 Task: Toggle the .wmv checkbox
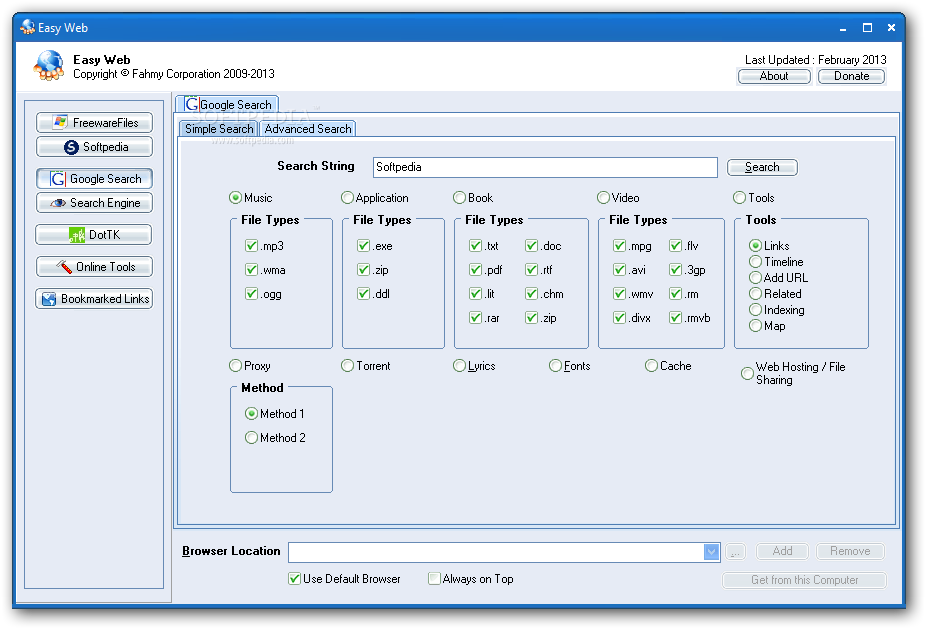tap(619, 294)
